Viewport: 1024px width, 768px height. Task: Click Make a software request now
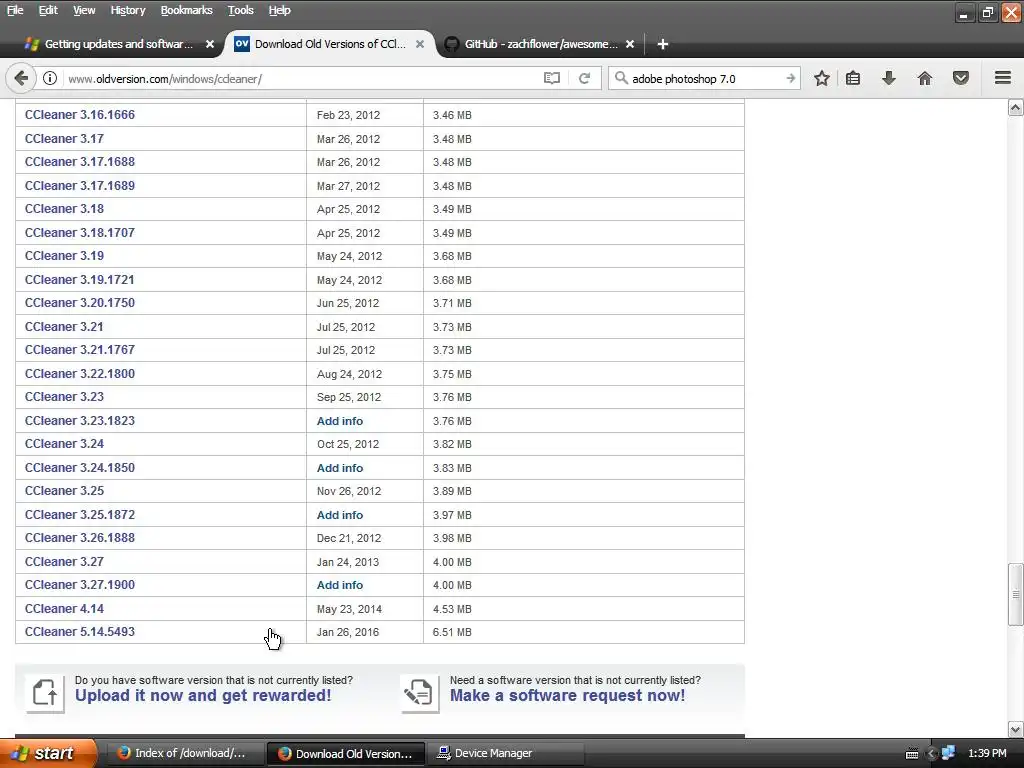(568, 696)
